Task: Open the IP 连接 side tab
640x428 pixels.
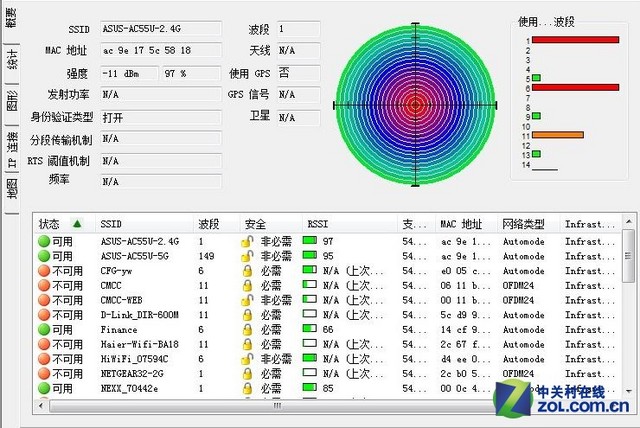Action: [x=11, y=149]
